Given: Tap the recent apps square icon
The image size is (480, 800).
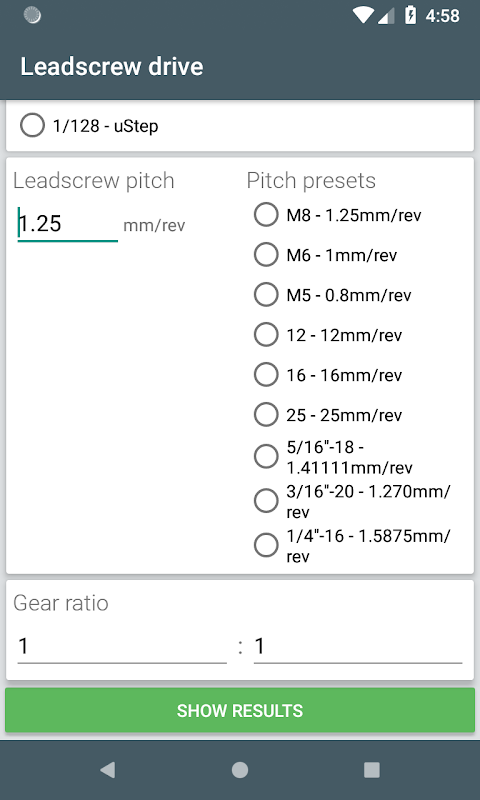Looking at the screenshot, I should (372, 769).
